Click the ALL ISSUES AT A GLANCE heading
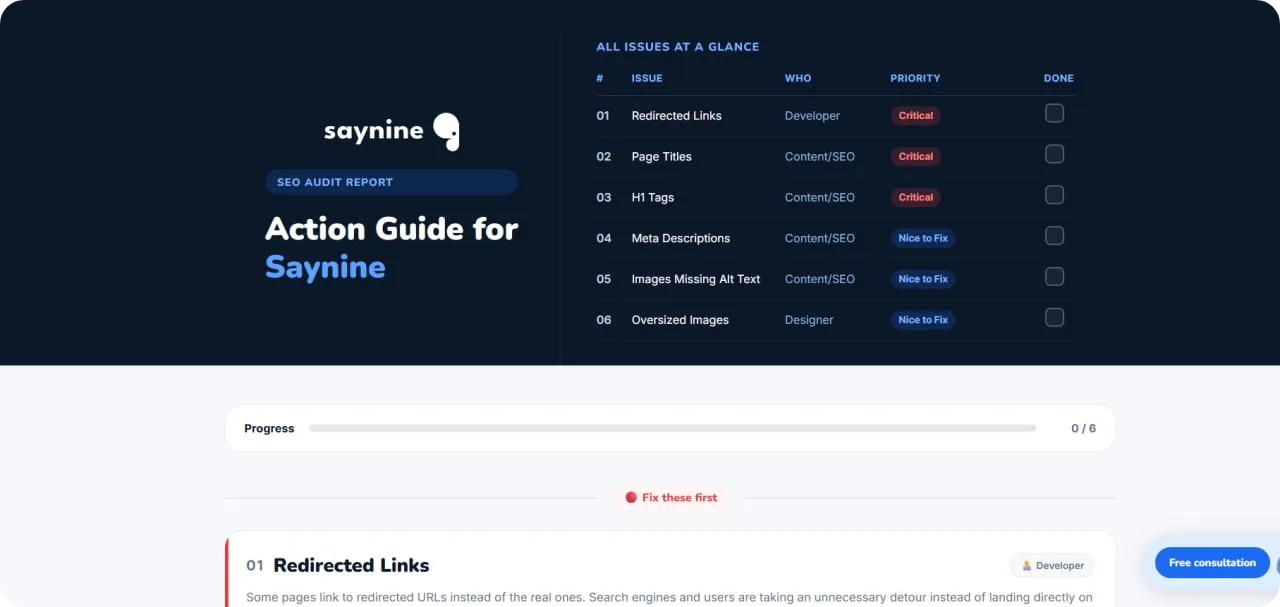The width and height of the screenshot is (1280, 607). click(x=678, y=47)
